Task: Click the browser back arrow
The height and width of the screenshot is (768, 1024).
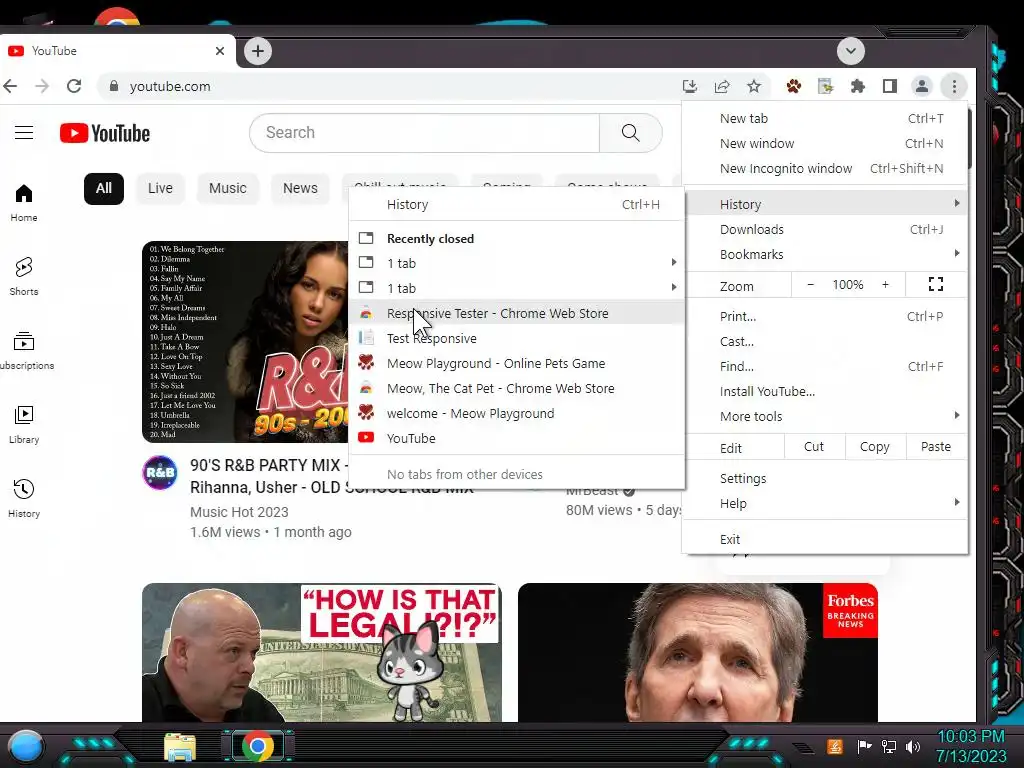Action: tap(10, 86)
